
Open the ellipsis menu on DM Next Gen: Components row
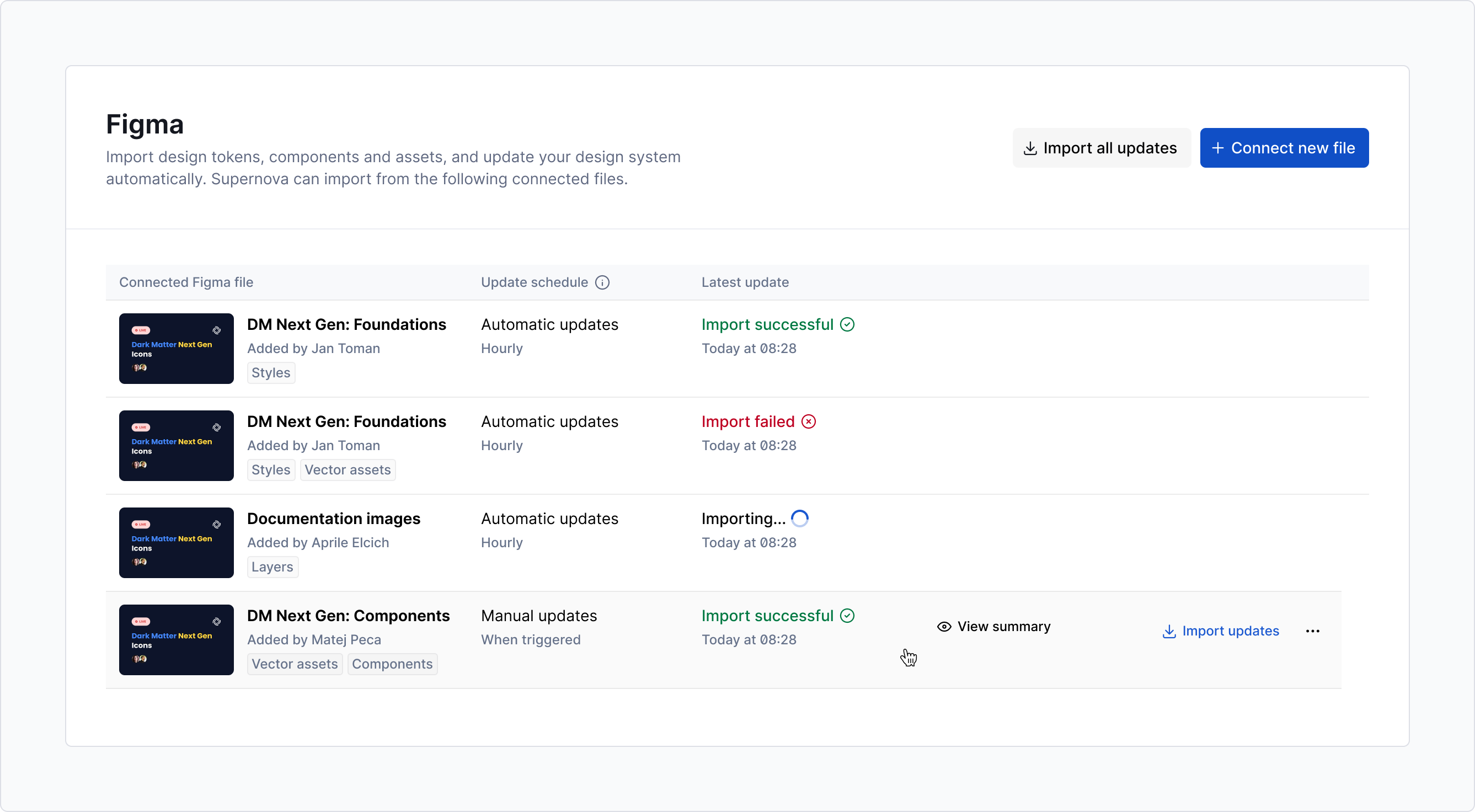point(1312,631)
